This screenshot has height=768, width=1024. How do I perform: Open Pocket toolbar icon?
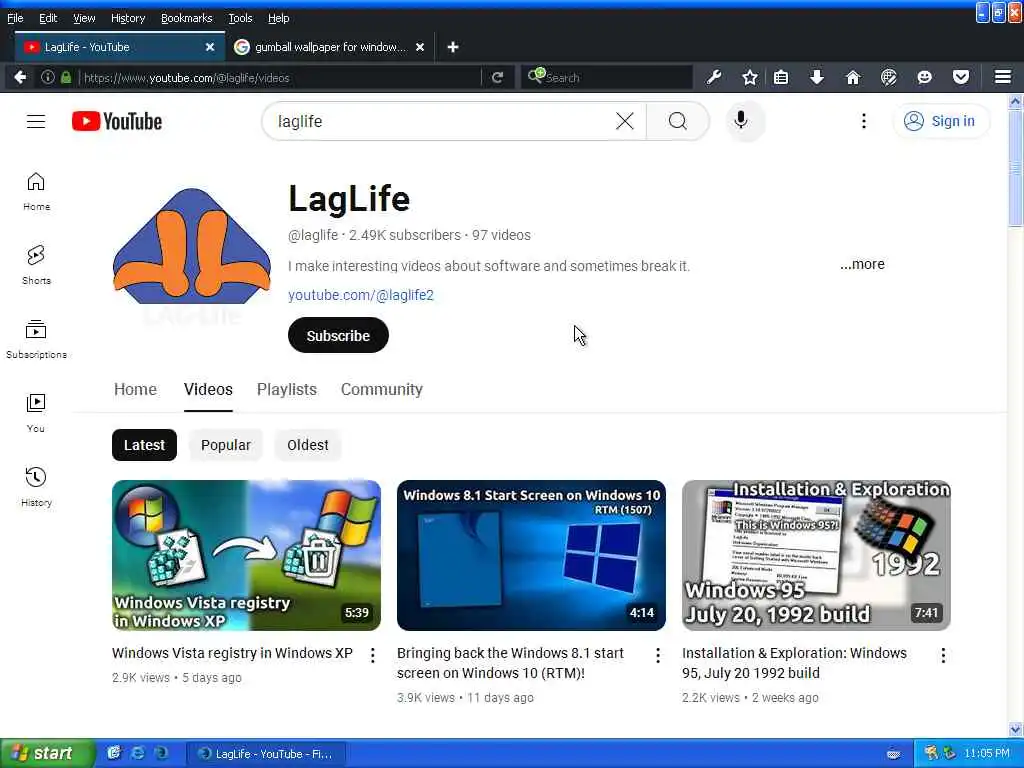(960, 78)
